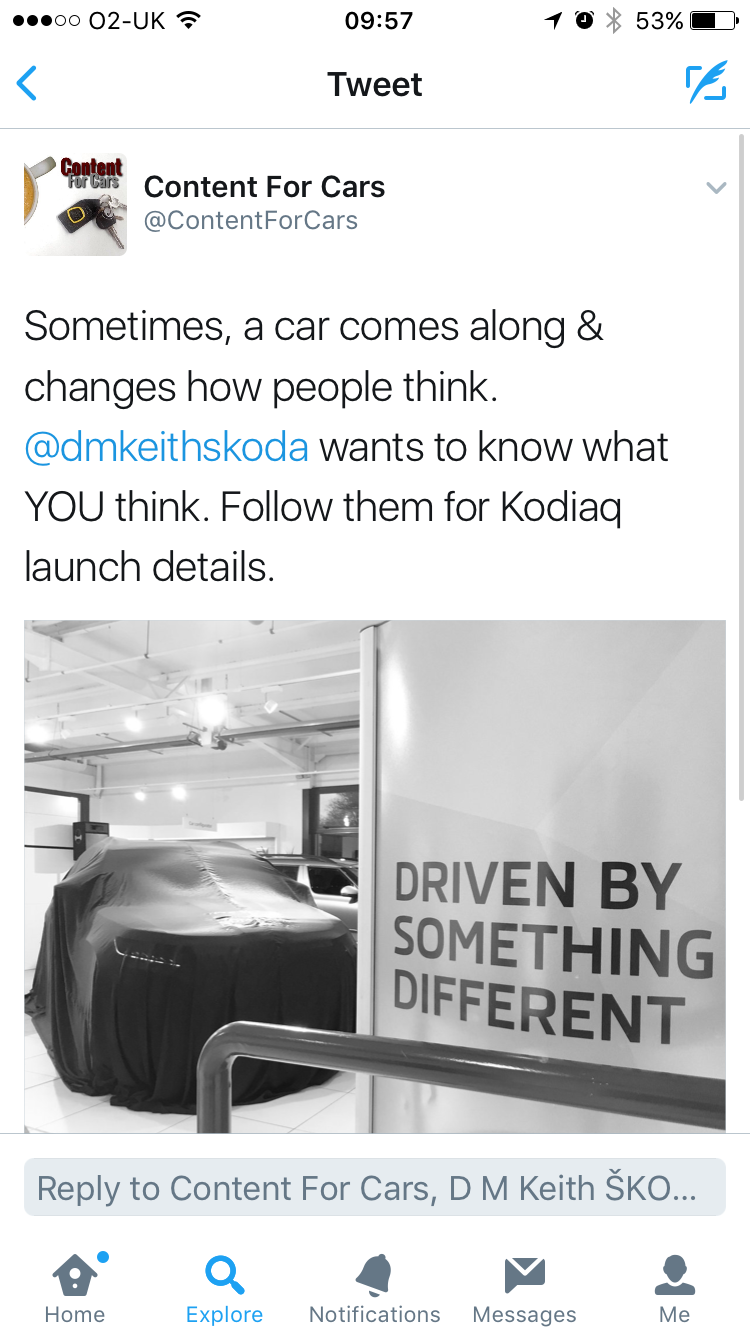Open the covered car photo
This screenshot has height=1334, width=750.
(x=374, y=876)
